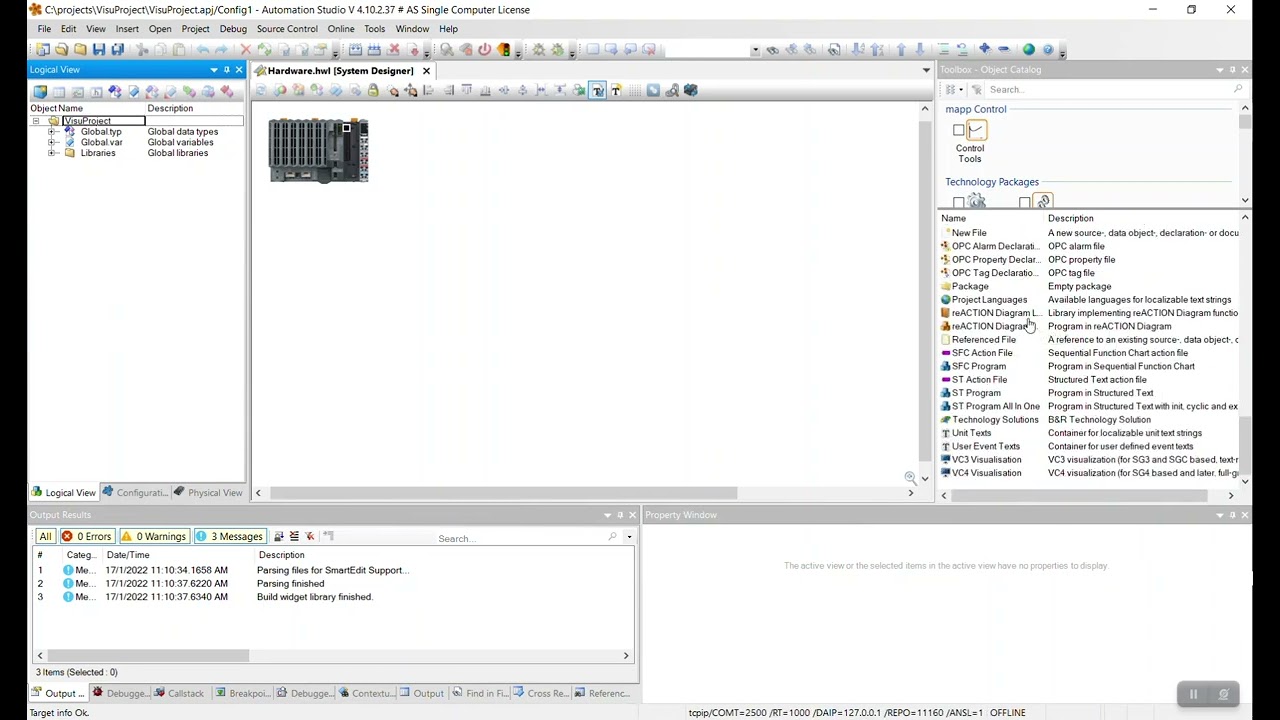Viewport: 1280px width, 720px height.
Task: Click the traffic light status icon
Action: click(x=503, y=49)
